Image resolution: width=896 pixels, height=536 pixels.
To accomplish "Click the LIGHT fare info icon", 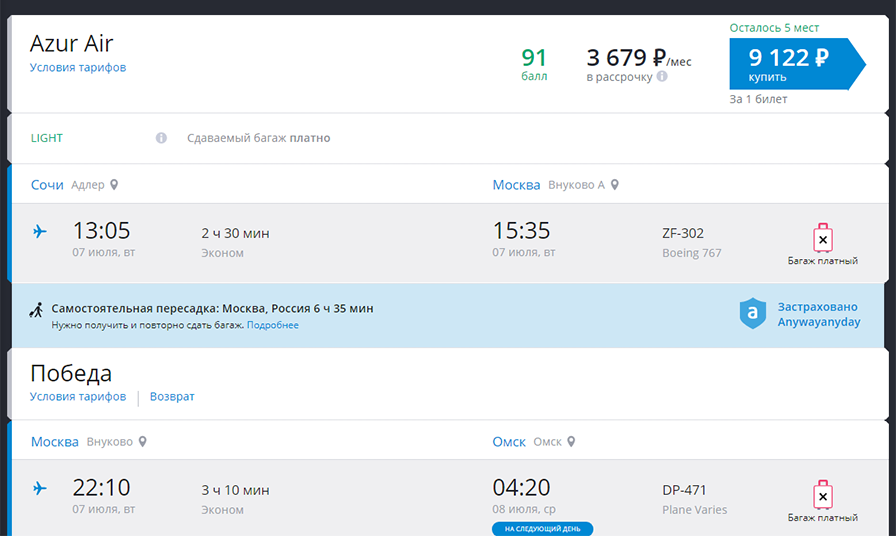I will tap(161, 138).
